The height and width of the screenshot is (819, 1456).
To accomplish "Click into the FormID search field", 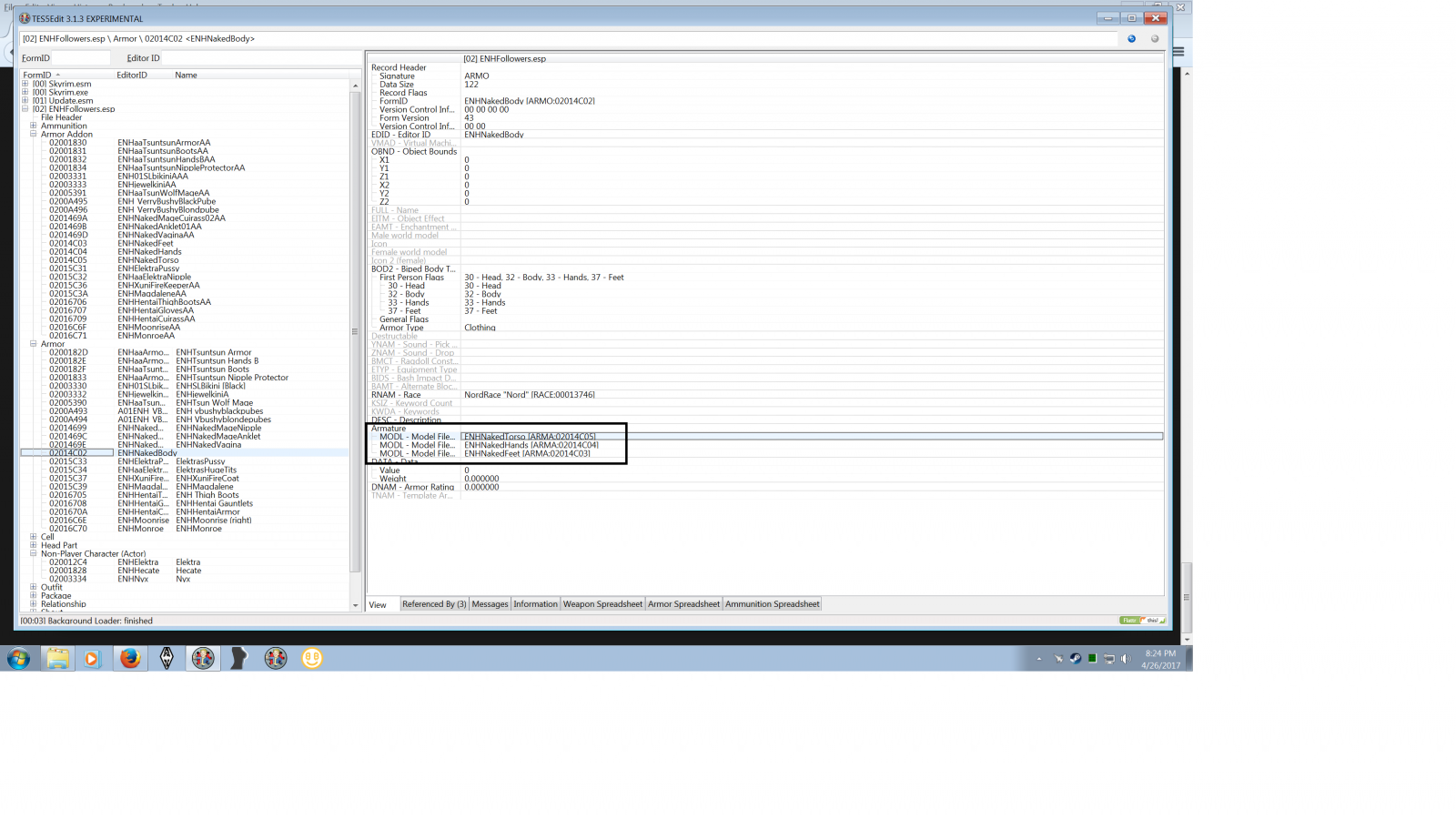I will (81, 57).
